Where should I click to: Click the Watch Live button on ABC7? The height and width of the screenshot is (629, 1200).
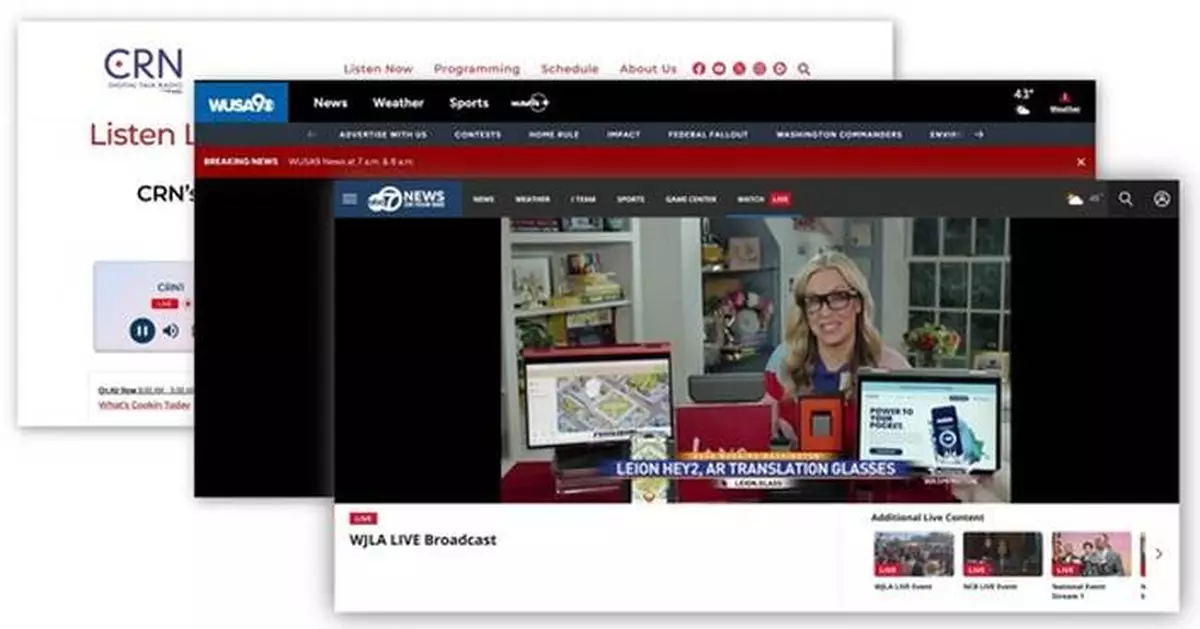click(x=763, y=199)
